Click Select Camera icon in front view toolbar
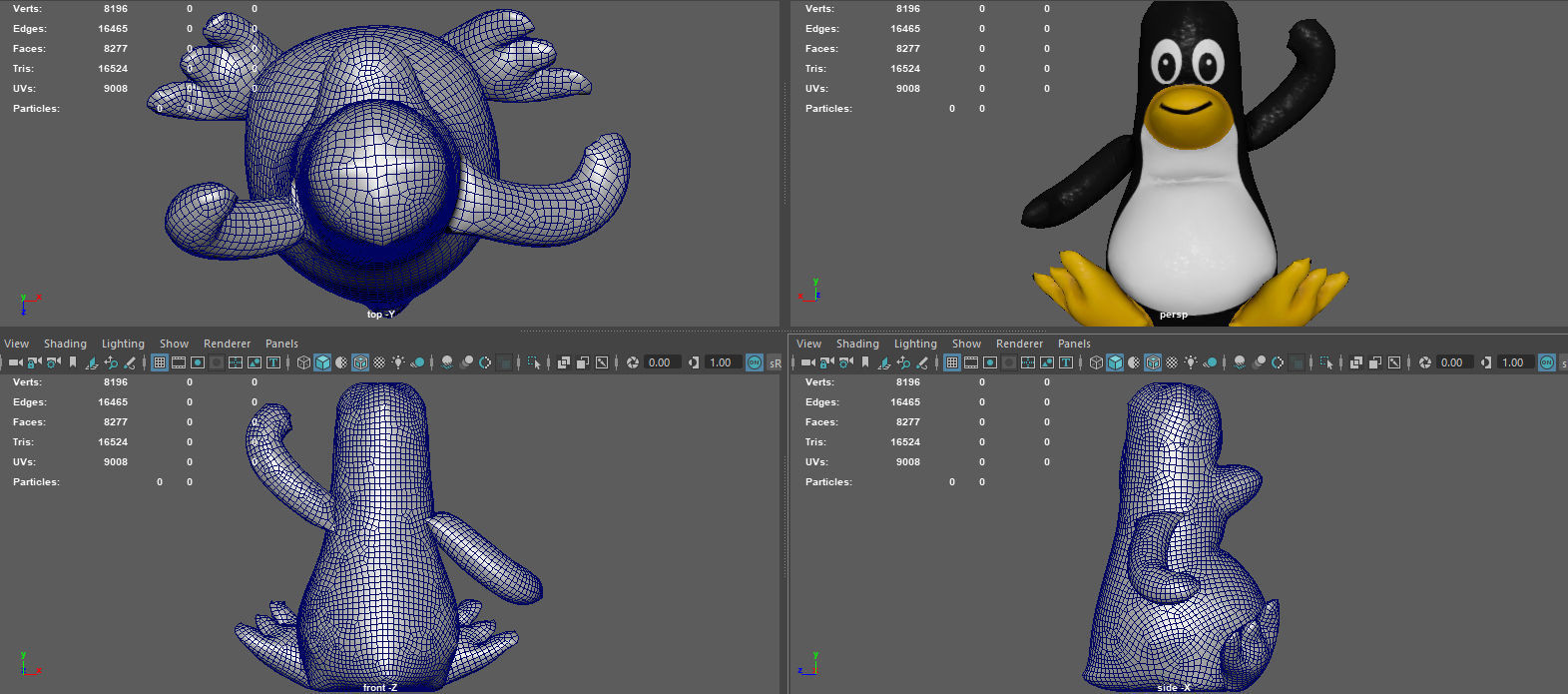Viewport: 1568px width, 694px height. (x=15, y=362)
